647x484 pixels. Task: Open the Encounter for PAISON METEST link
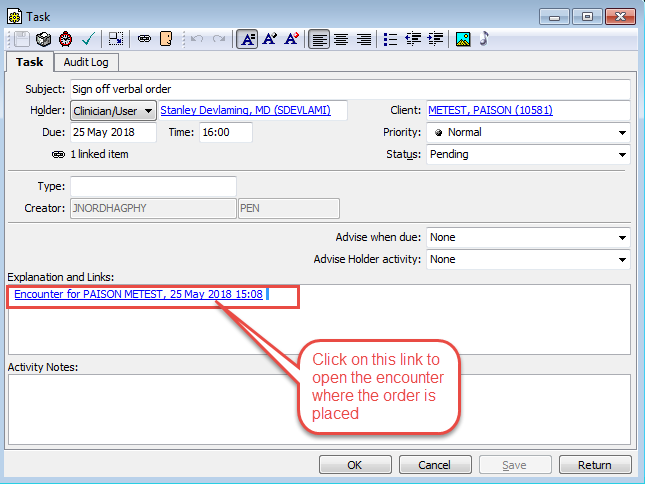pyautogui.click(x=138, y=295)
